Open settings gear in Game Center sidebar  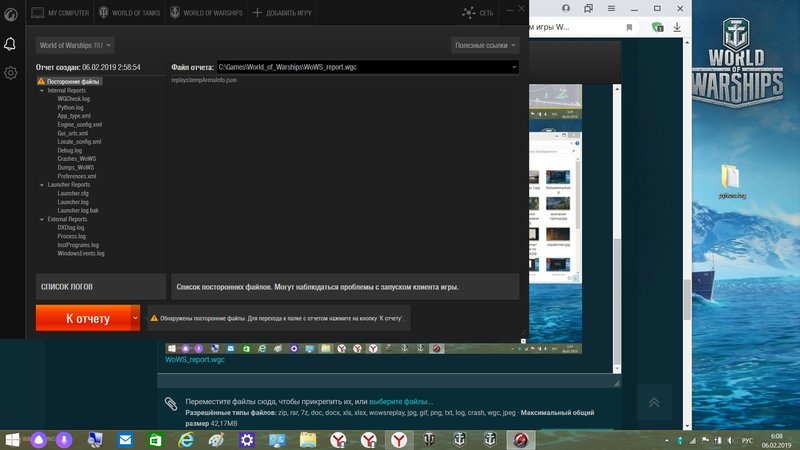10,73
